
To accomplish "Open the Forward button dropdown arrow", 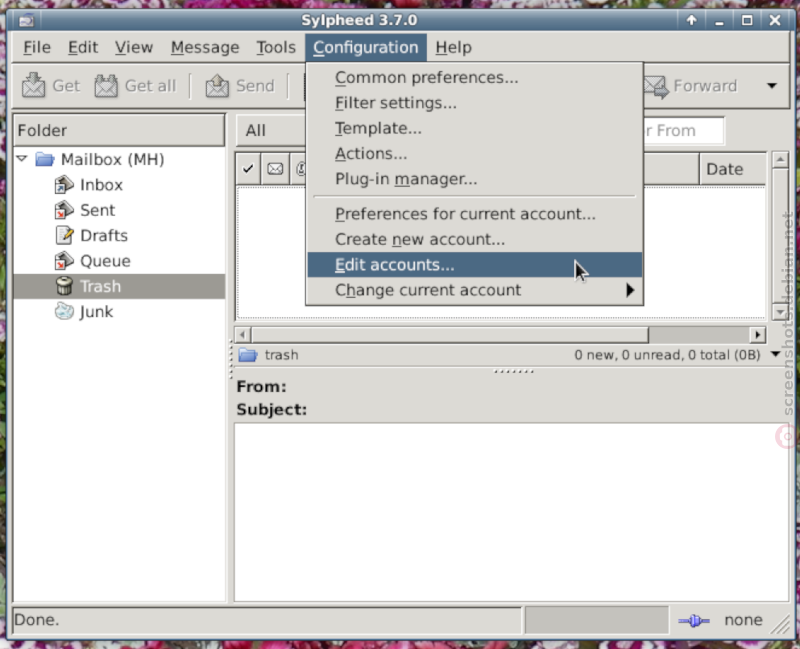I will [x=772, y=86].
